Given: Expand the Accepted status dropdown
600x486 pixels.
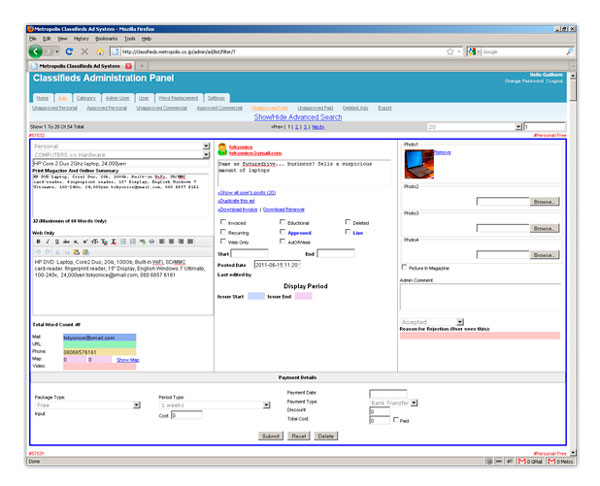Looking at the screenshot, I should (x=459, y=322).
